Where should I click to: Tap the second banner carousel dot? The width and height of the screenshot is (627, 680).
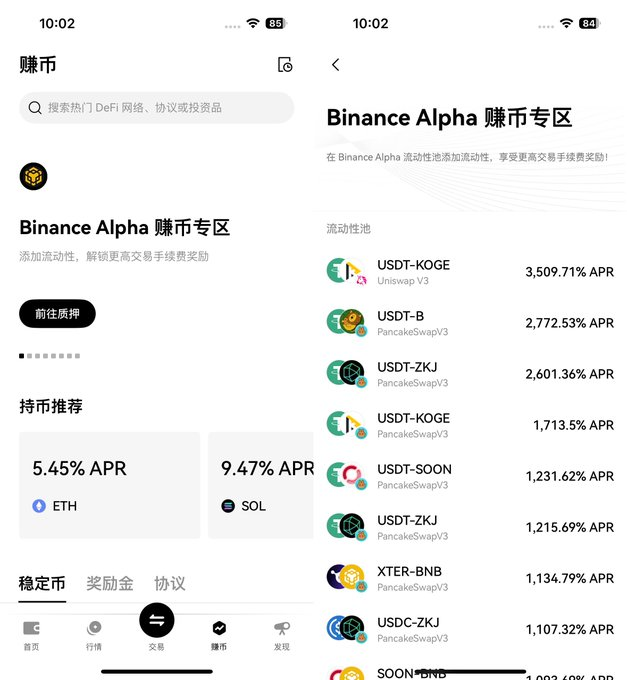pyautogui.click(x=29, y=356)
